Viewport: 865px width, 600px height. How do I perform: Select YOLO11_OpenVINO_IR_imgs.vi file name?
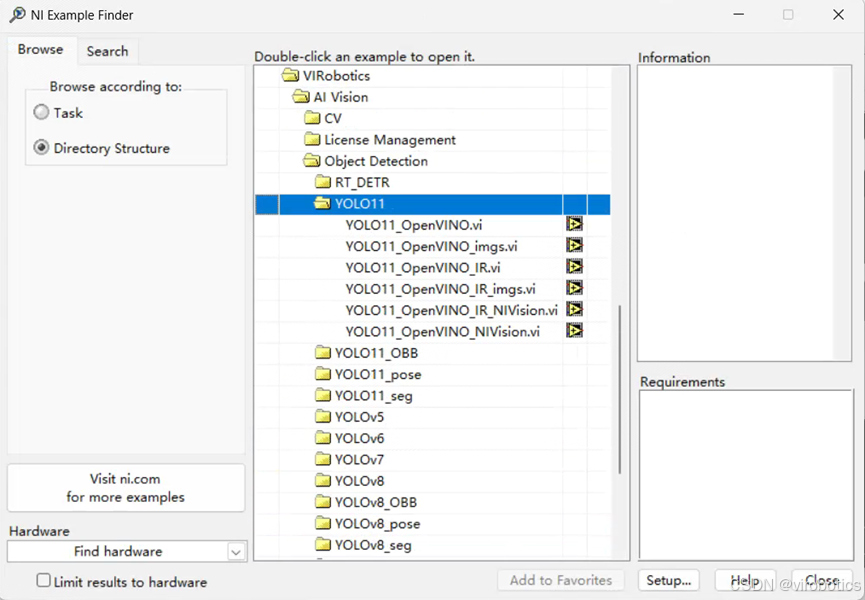pos(440,289)
